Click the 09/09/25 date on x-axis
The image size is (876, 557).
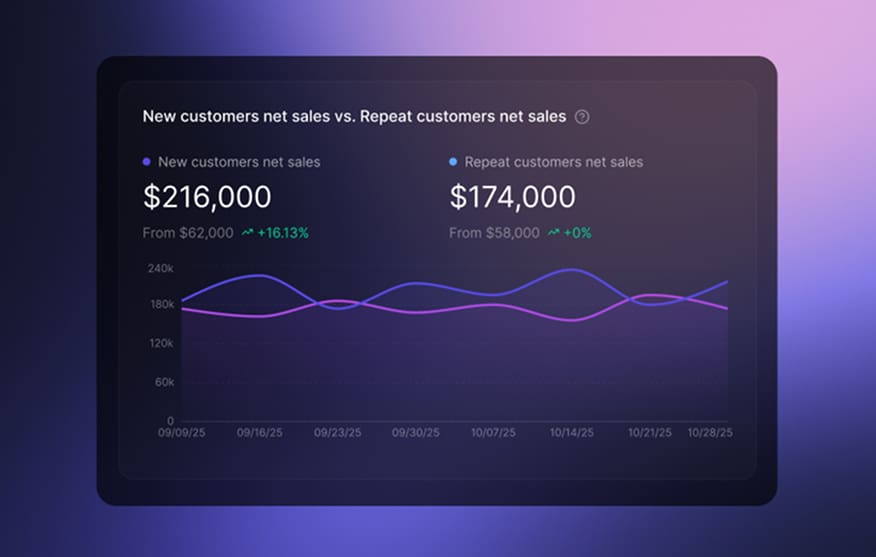point(181,433)
